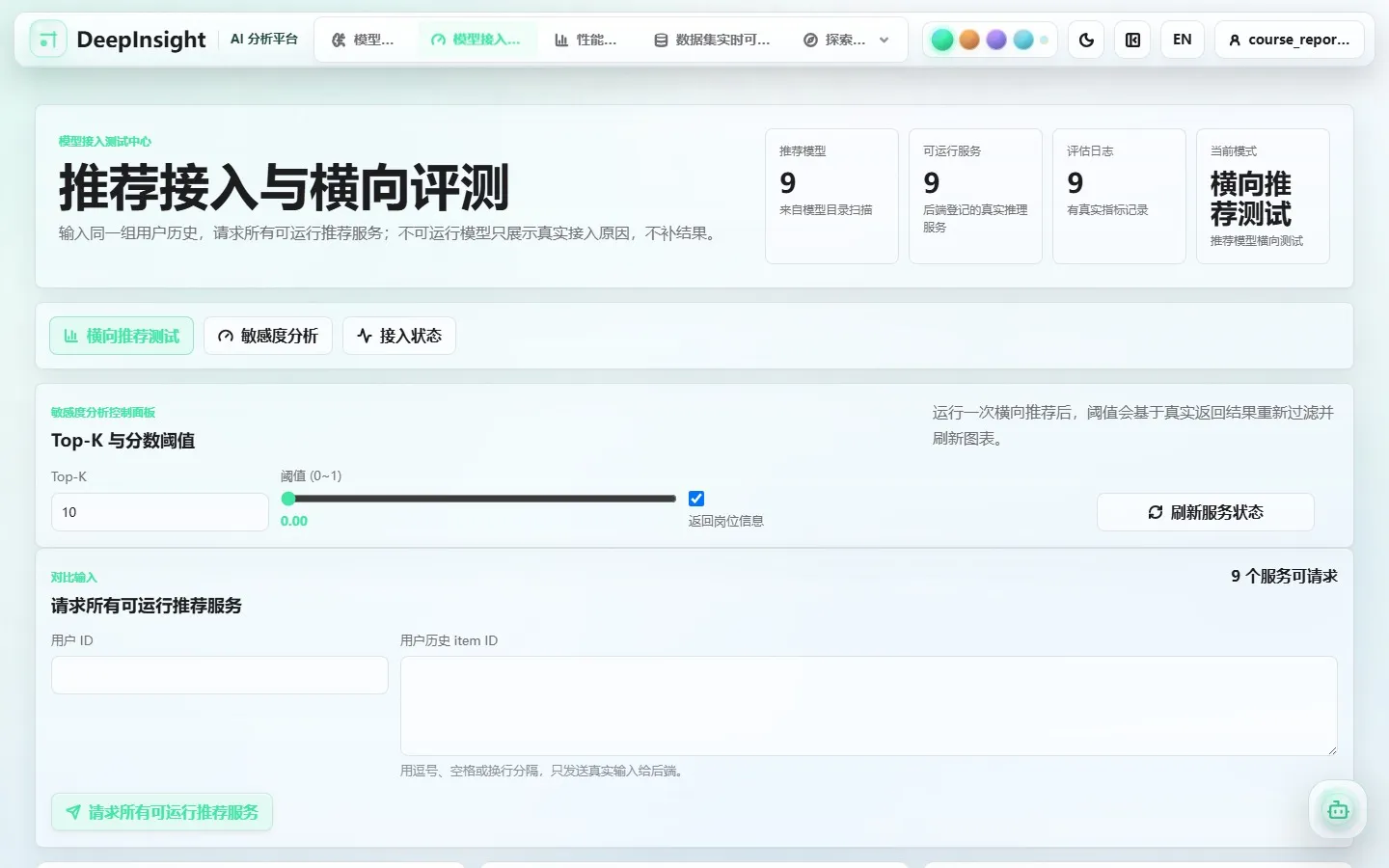Open the first 模型… nav item
Viewport: 1389px width, 868px height.
[x=363, y=40]
